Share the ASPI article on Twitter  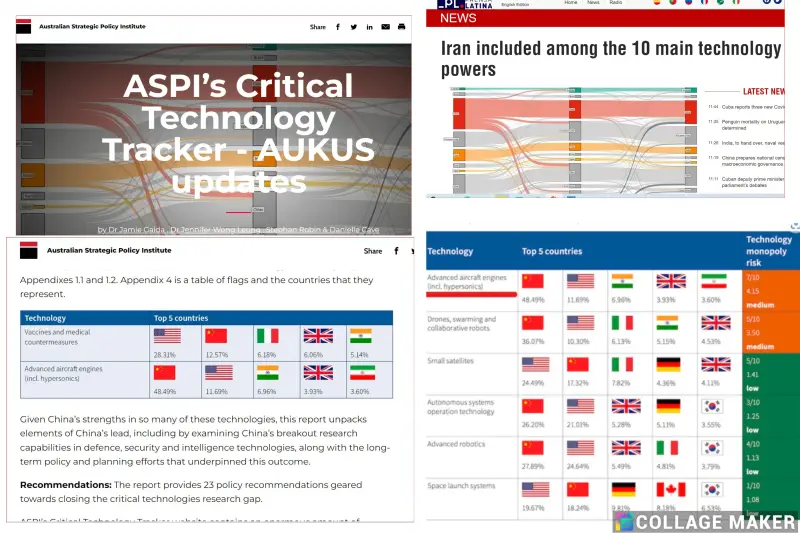click(x=353, y=27)
